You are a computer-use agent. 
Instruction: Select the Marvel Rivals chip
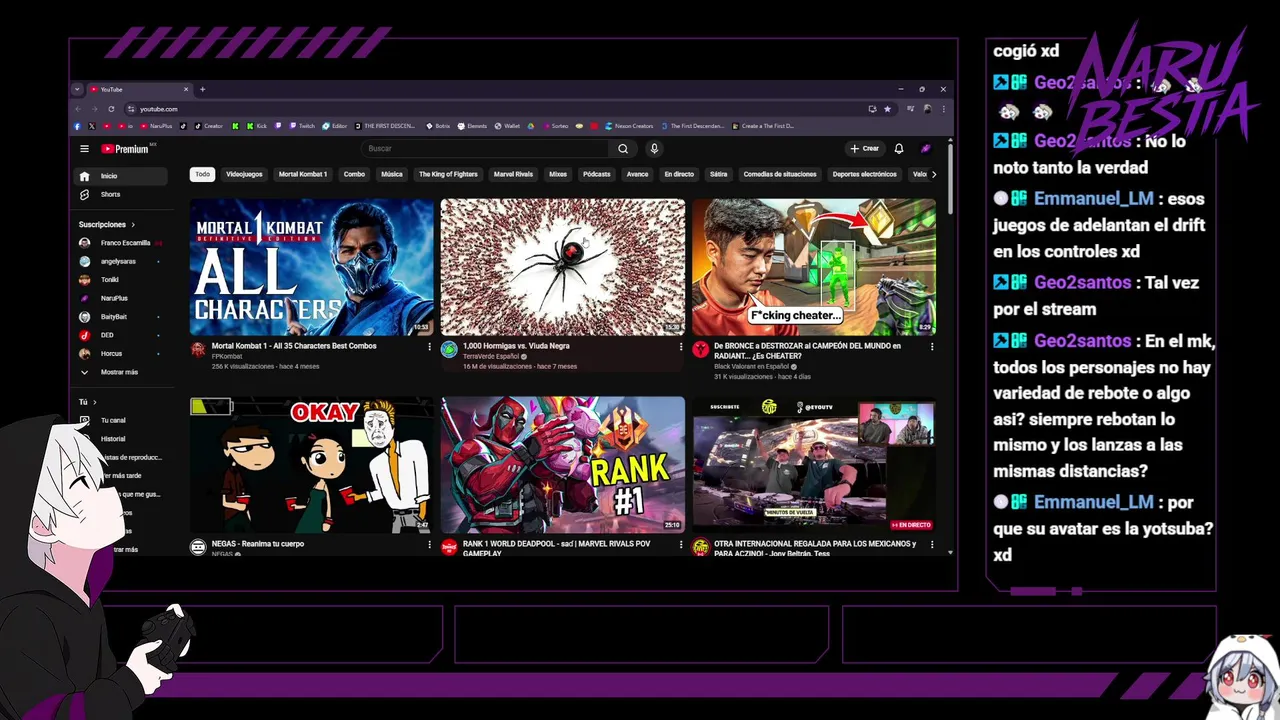click(x=513, y=174)
